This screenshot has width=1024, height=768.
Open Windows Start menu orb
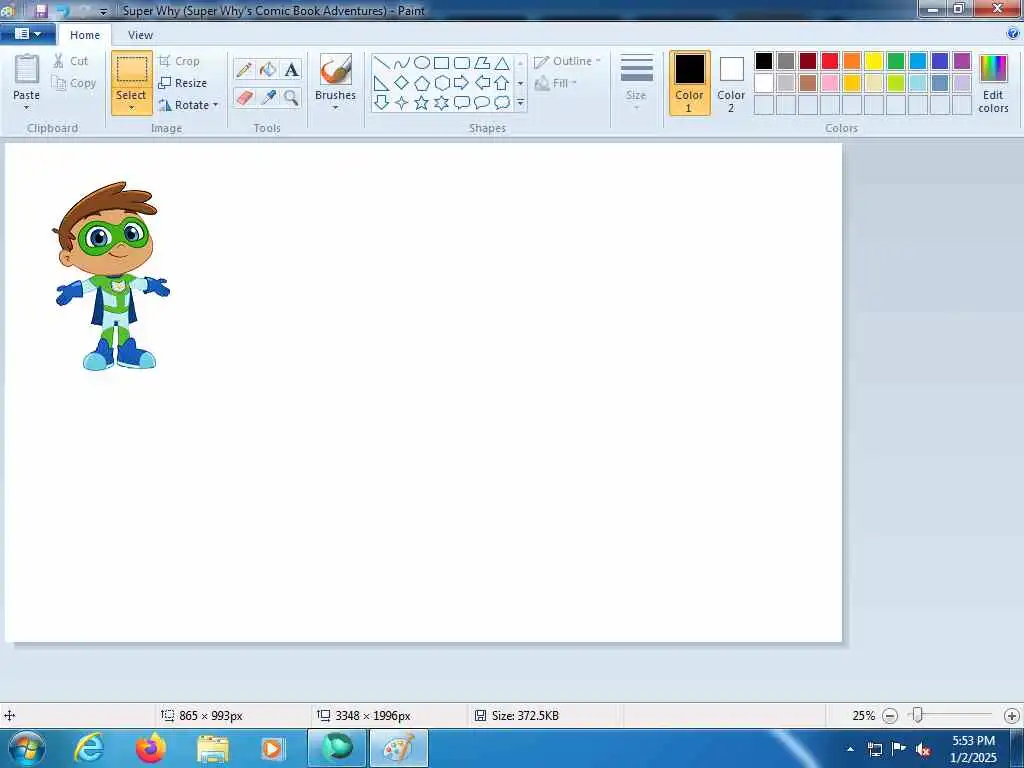26,748
